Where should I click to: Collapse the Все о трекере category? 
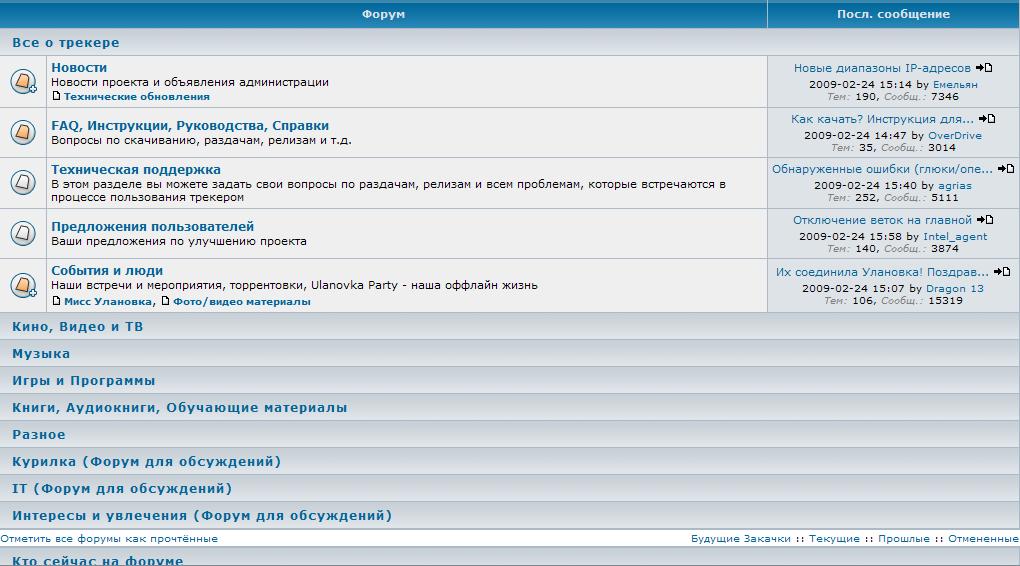point(66,42)
